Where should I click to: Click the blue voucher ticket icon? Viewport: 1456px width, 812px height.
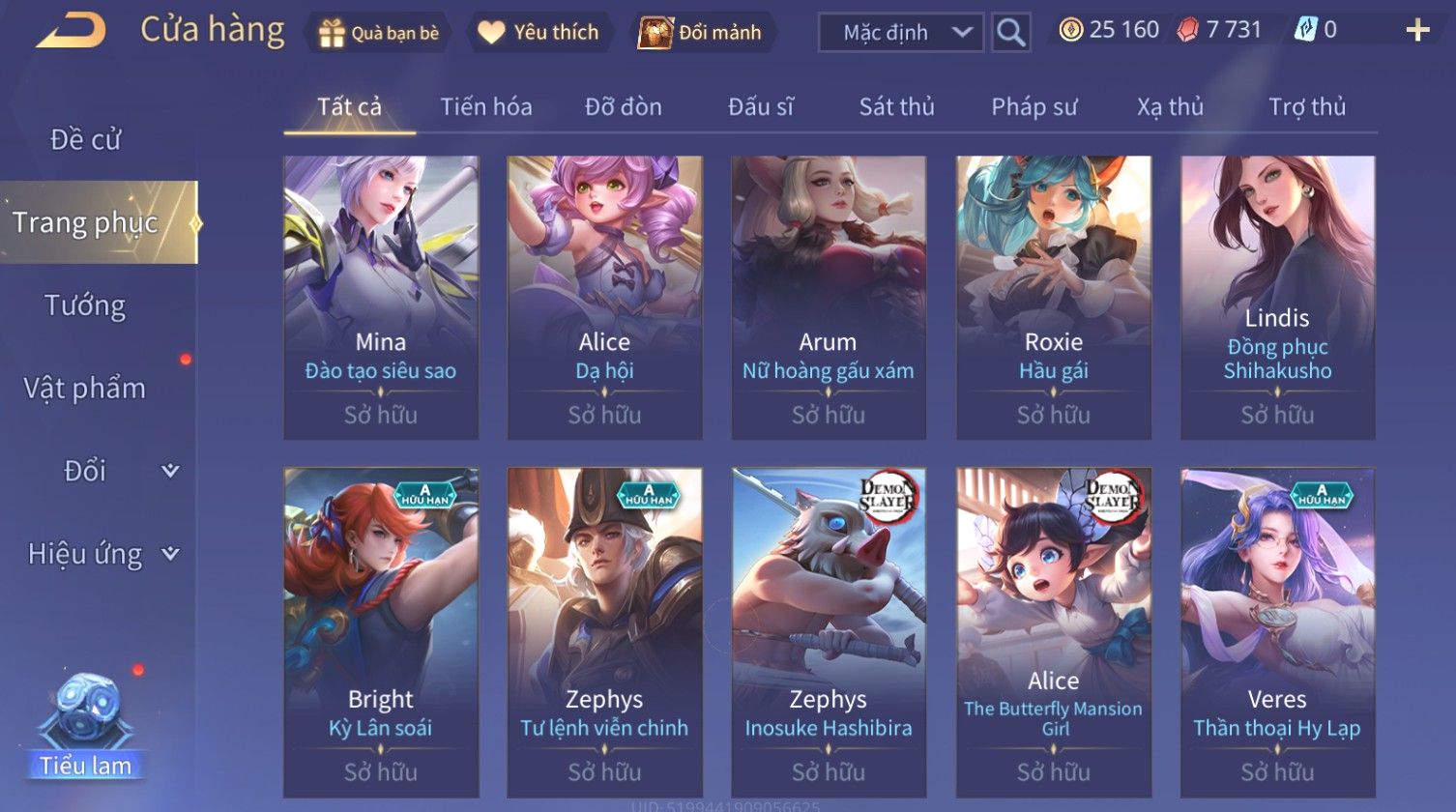[x=1306, y=30]
